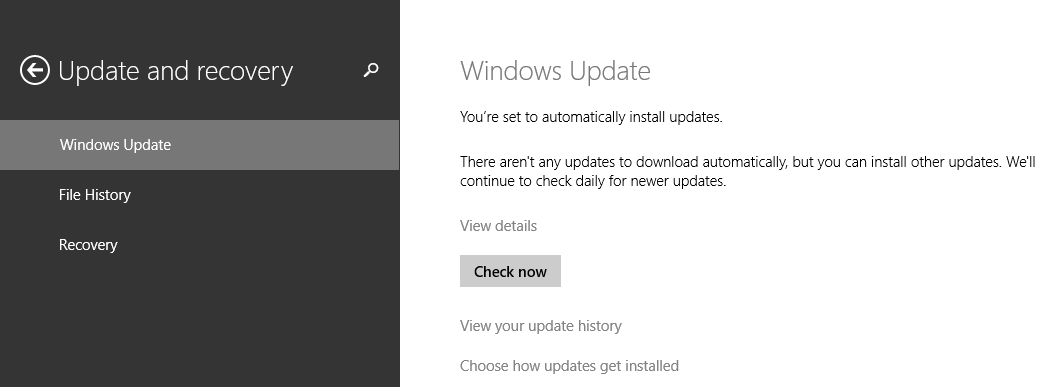Choose how updates get installed
1042x387 pixels.
click(570, 366)
